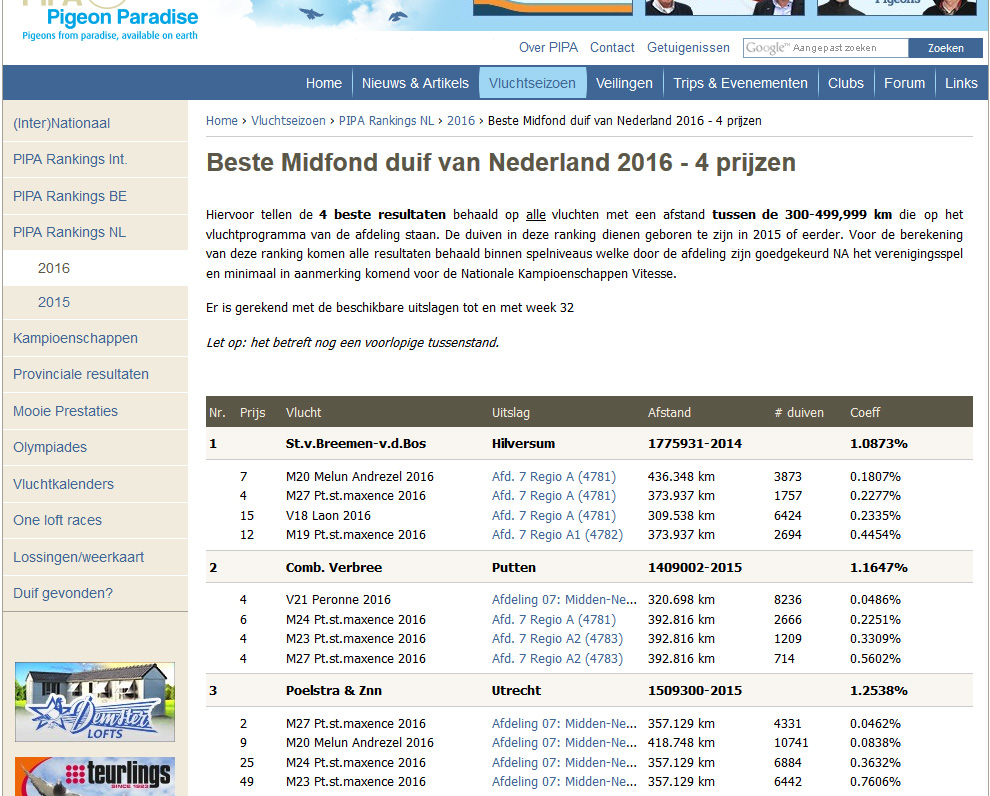The width and height of the screenshot is (990, 796).
Task: Click the Uitslag column header
Action: pos(510,413)
